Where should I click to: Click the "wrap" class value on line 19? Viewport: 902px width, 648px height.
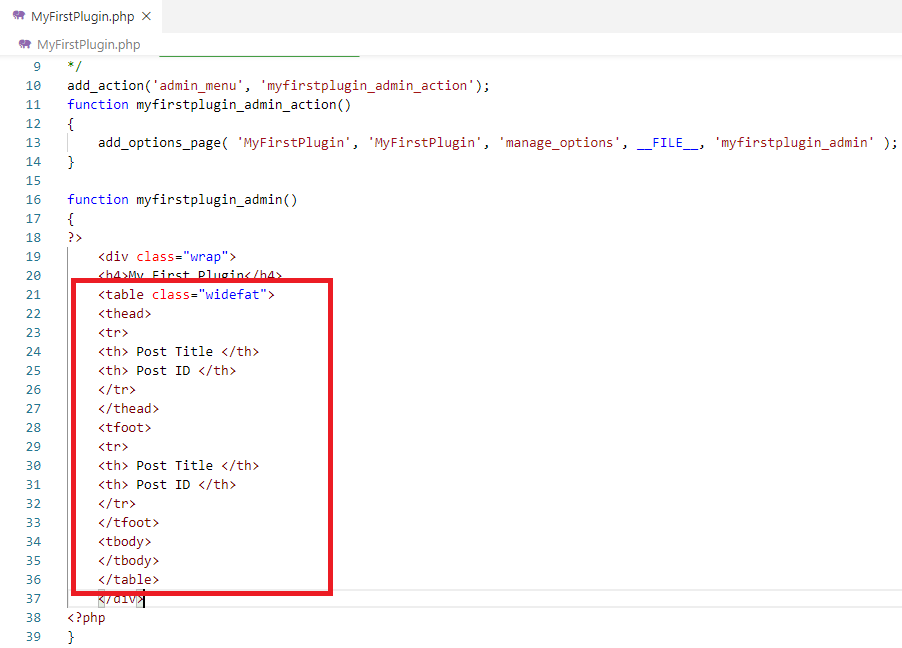[205, 257]
